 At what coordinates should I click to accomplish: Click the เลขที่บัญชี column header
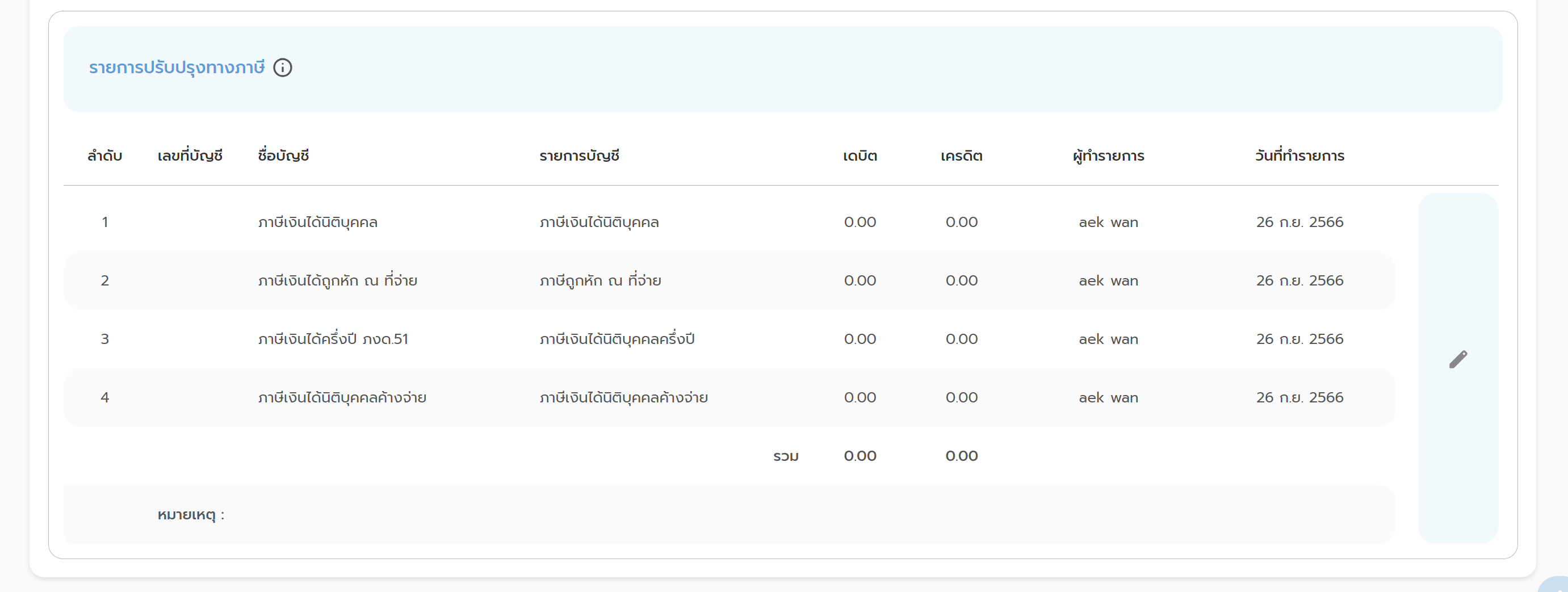(190, 156)
